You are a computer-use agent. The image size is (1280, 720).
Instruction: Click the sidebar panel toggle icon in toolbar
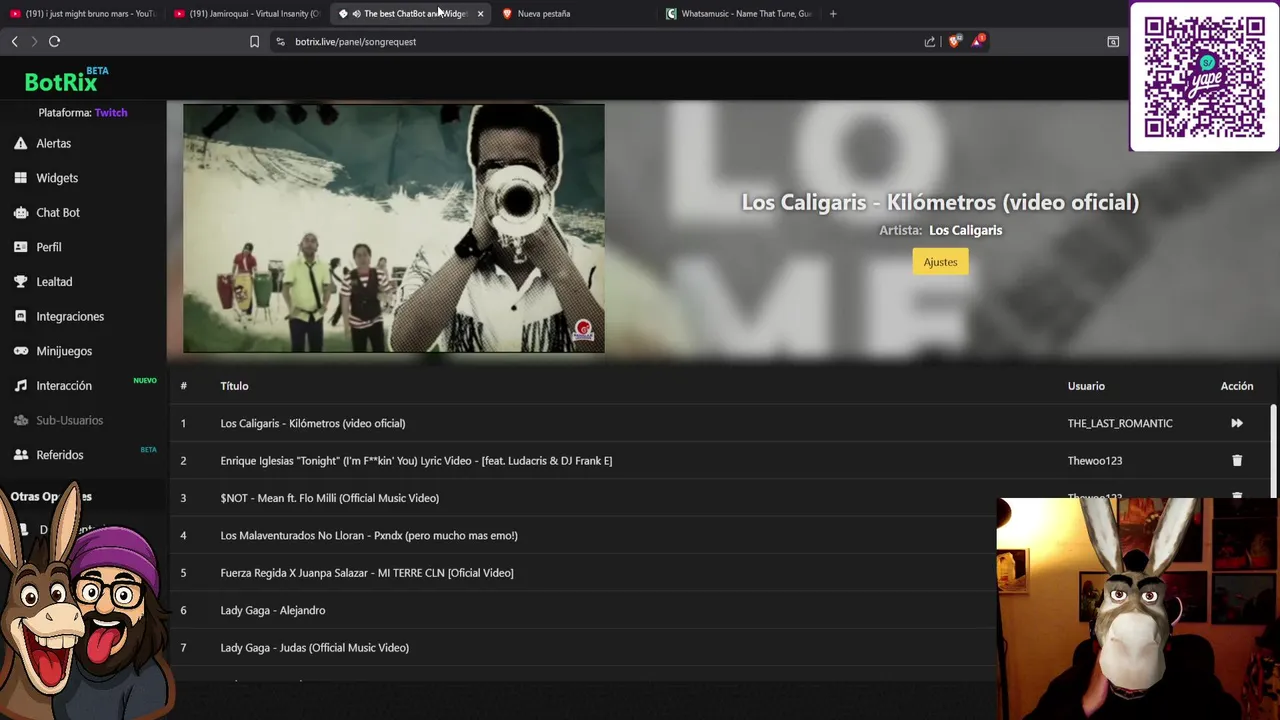coord(1113,41)
